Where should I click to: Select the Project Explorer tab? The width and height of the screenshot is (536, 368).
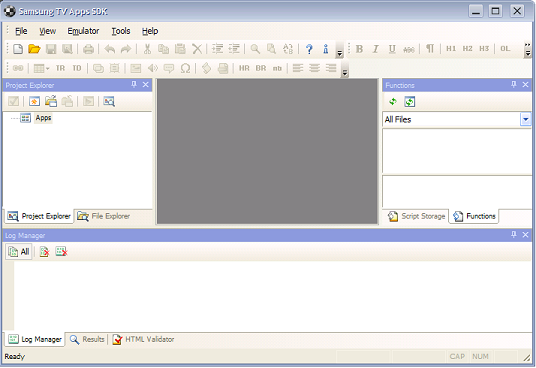point(39,216)
